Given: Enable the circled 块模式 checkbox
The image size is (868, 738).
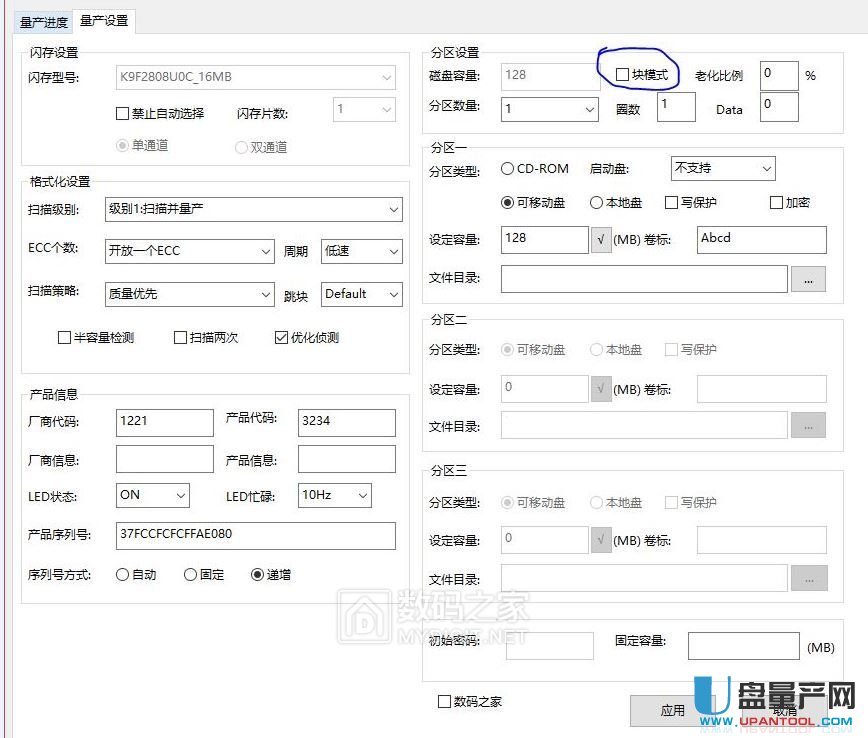Looking at the screenshot, I should click(623, 73).
